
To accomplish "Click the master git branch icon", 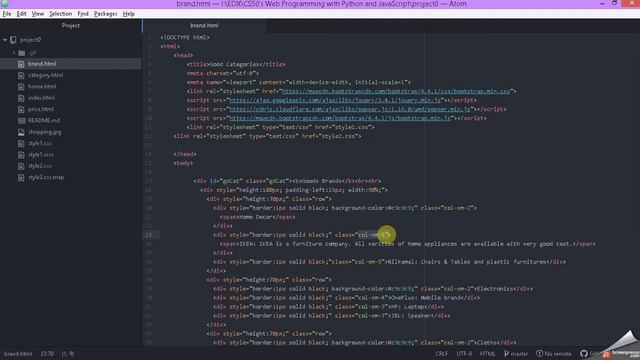I will coord(507,354).
